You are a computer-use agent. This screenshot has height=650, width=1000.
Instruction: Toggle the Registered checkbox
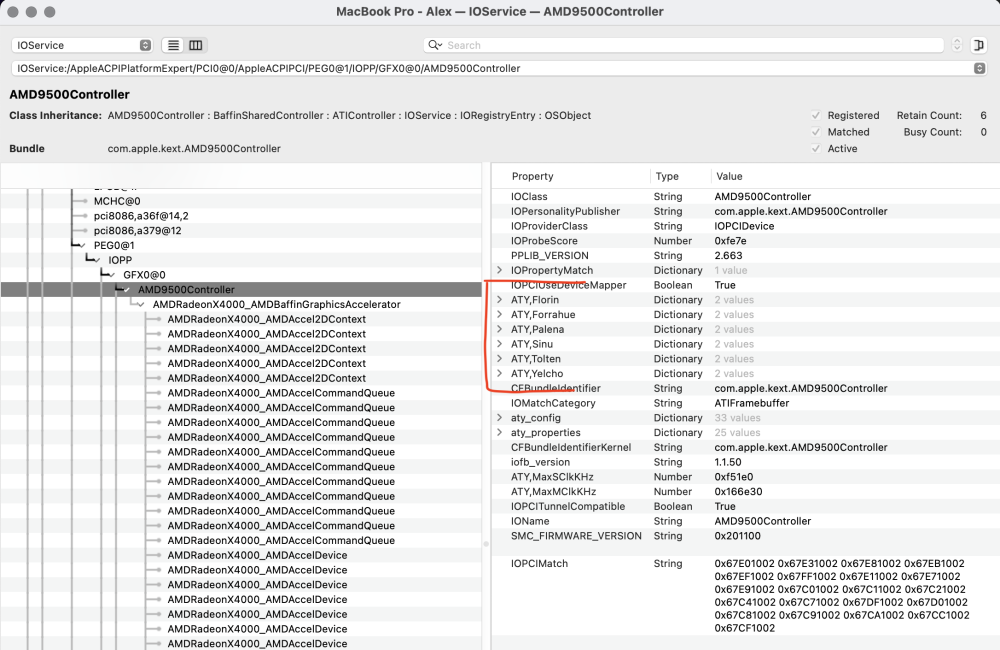click(816, 115)
